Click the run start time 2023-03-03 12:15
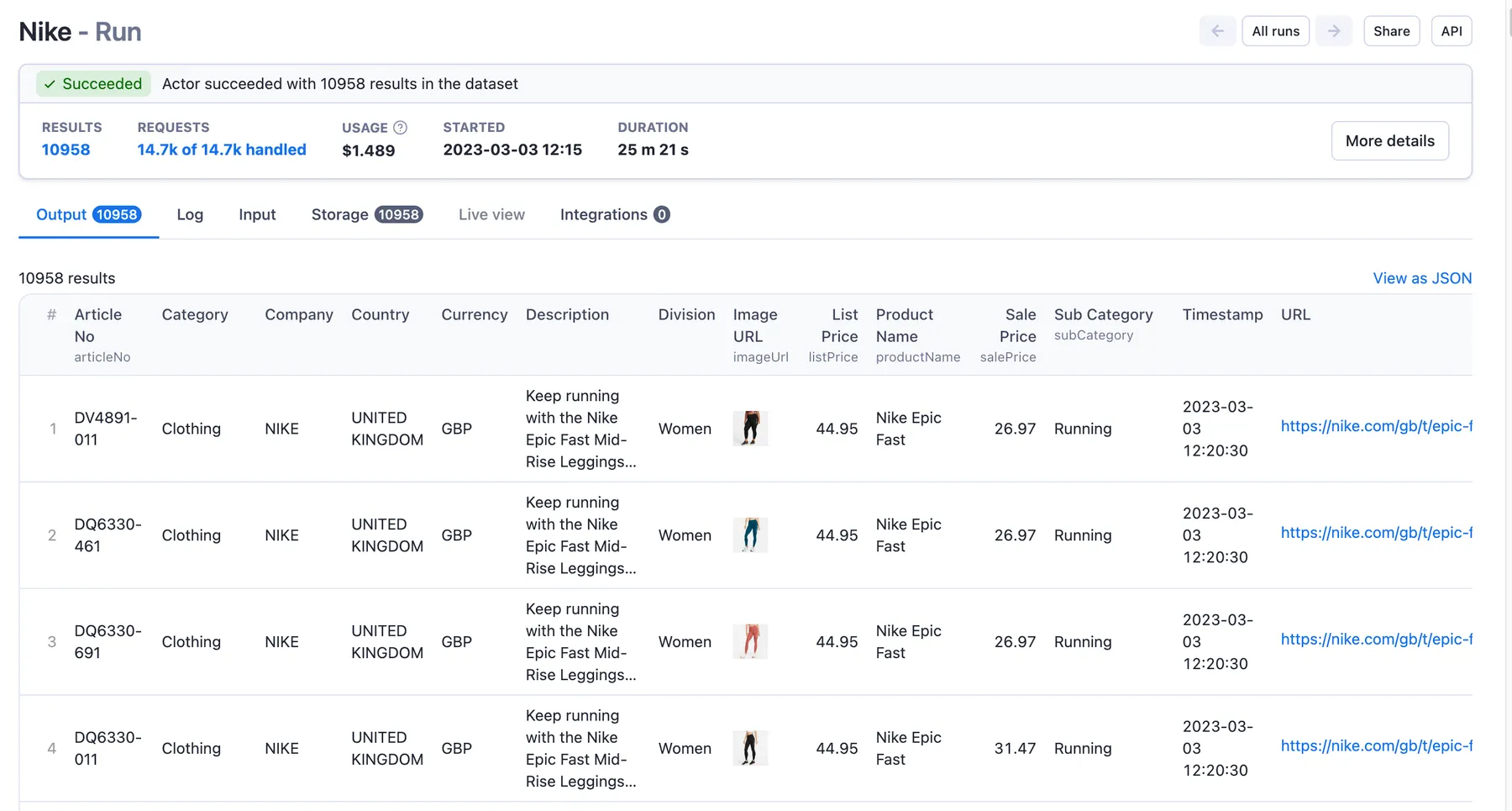Screen dimensions: 1512x811 click(512, 150)
